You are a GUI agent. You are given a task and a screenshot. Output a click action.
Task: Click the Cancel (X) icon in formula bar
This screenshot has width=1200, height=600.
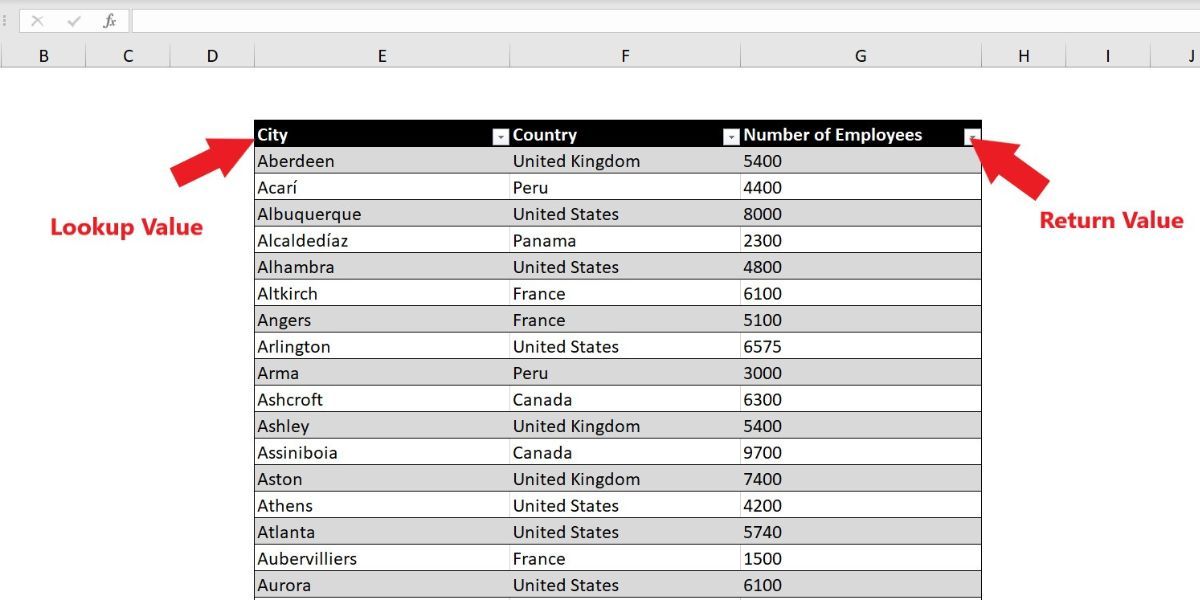pos(38,20)
